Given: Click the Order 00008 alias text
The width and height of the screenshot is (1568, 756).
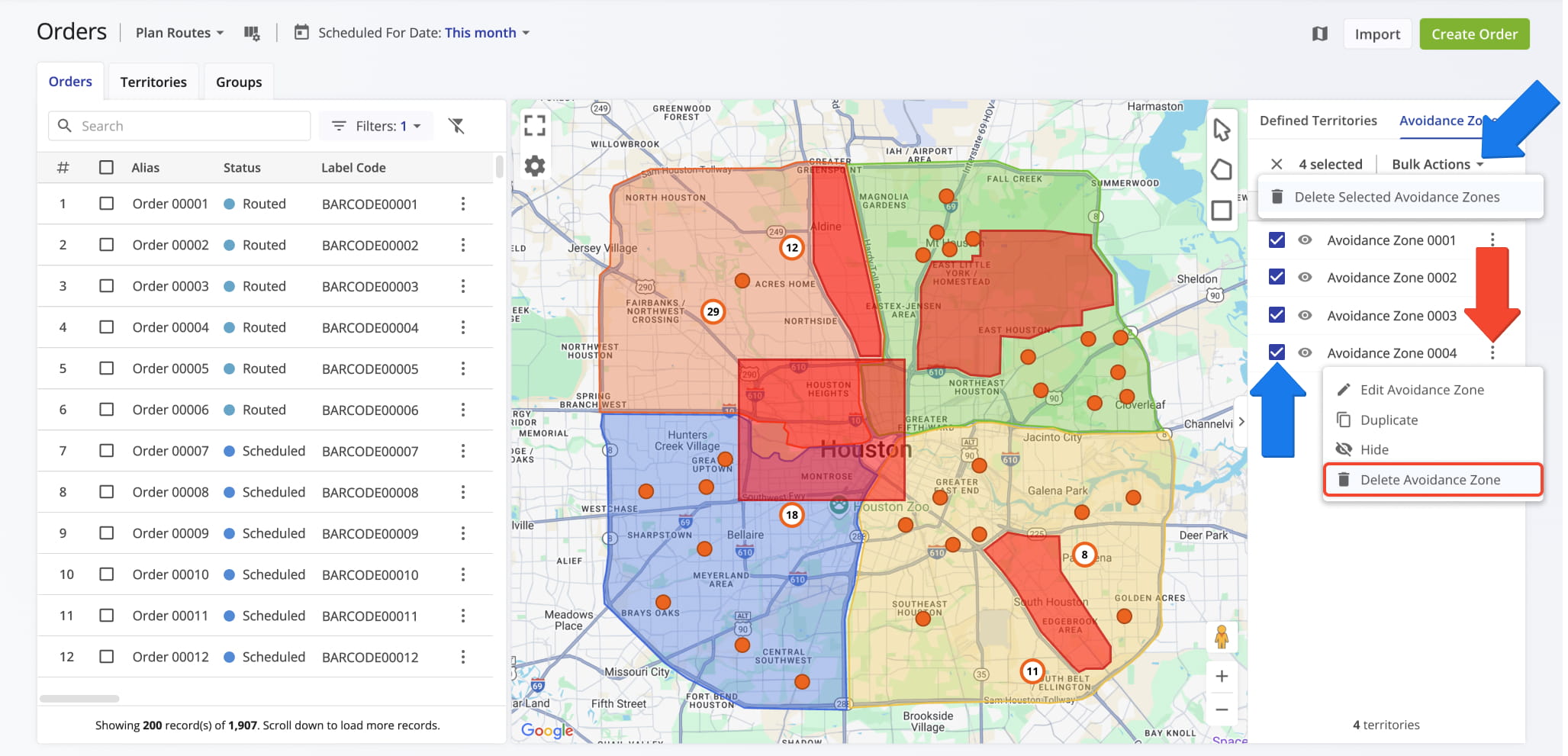Looking at the screenshot, I should (x=170, y=492).
